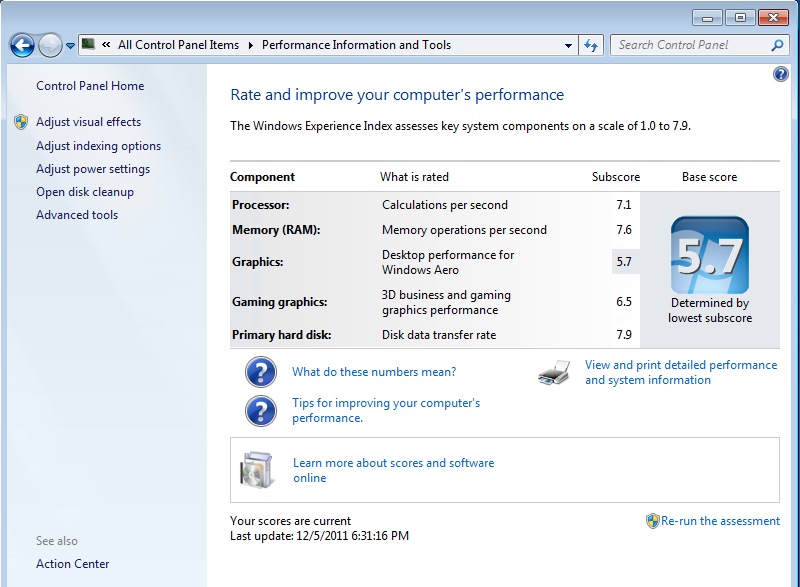The height and width of the screenshot is (587, 800).
Task: Open Advanced tools
Action: 77,215
